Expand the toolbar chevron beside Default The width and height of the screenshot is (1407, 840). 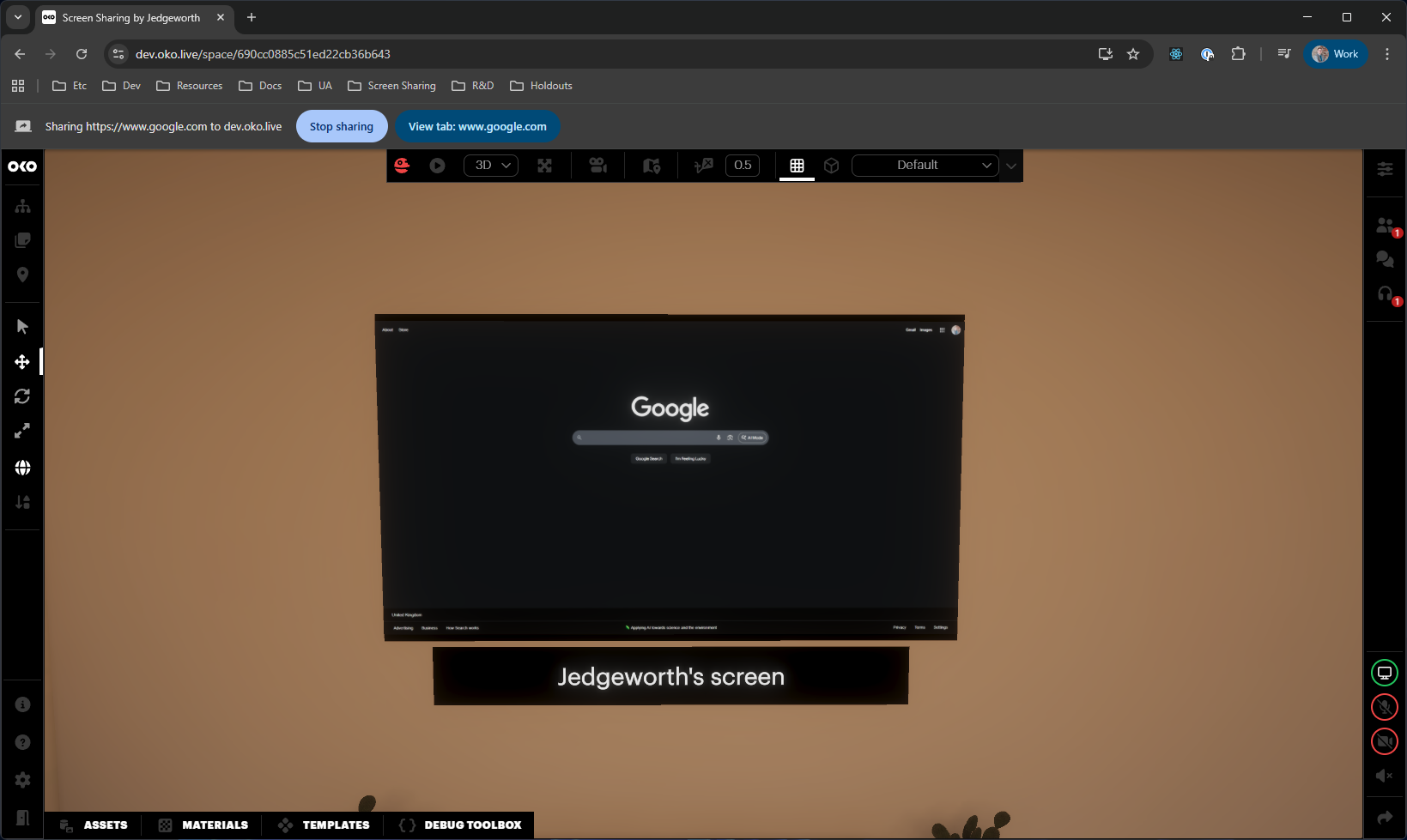coord(1011,166)
